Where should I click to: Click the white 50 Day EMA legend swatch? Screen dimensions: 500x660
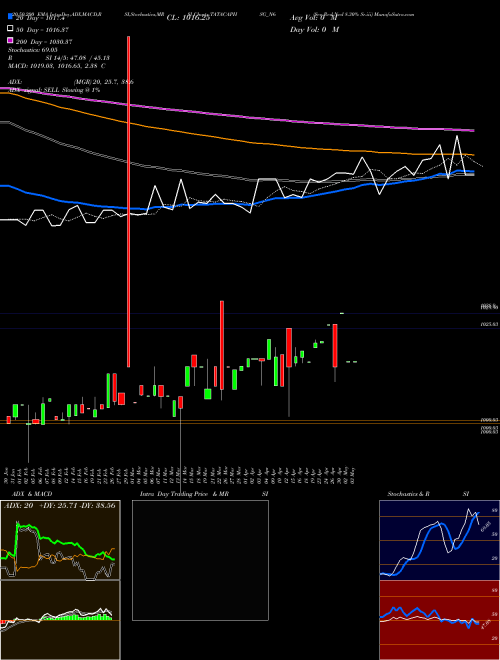coord(10,29)
